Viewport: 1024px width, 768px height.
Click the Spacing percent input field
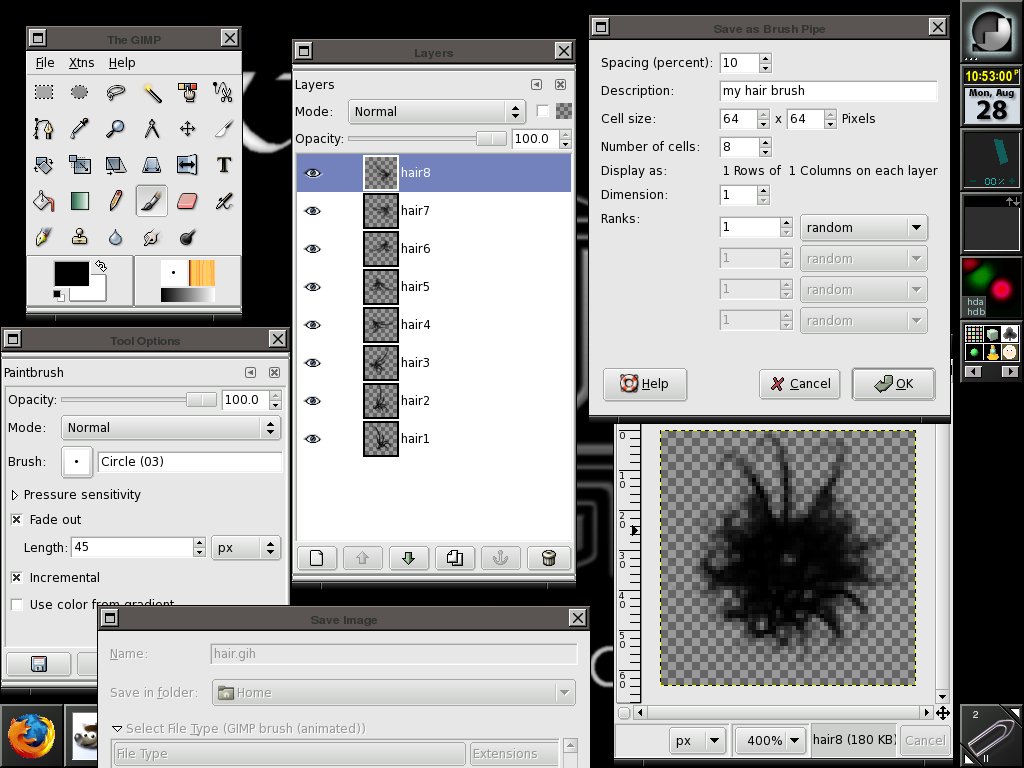pyautogui.click(x=739, y=63)
